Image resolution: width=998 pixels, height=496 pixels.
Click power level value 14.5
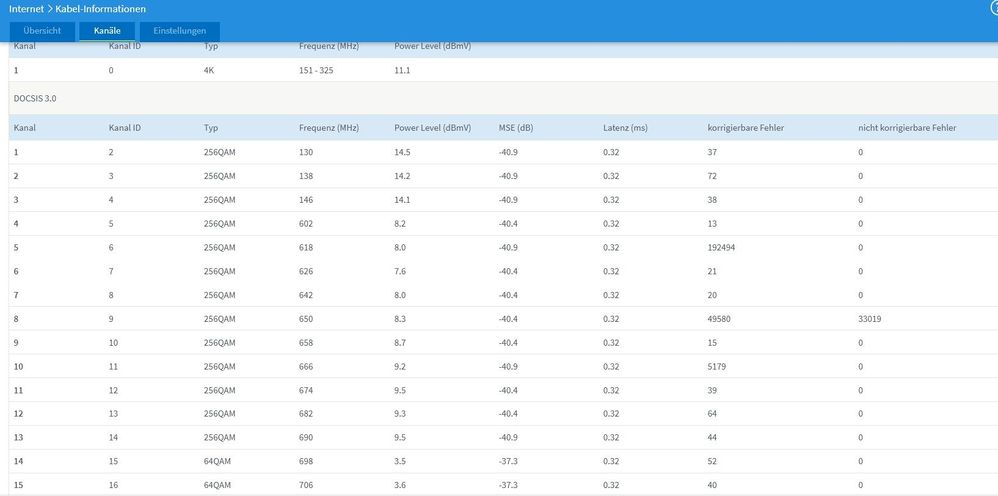403,152
